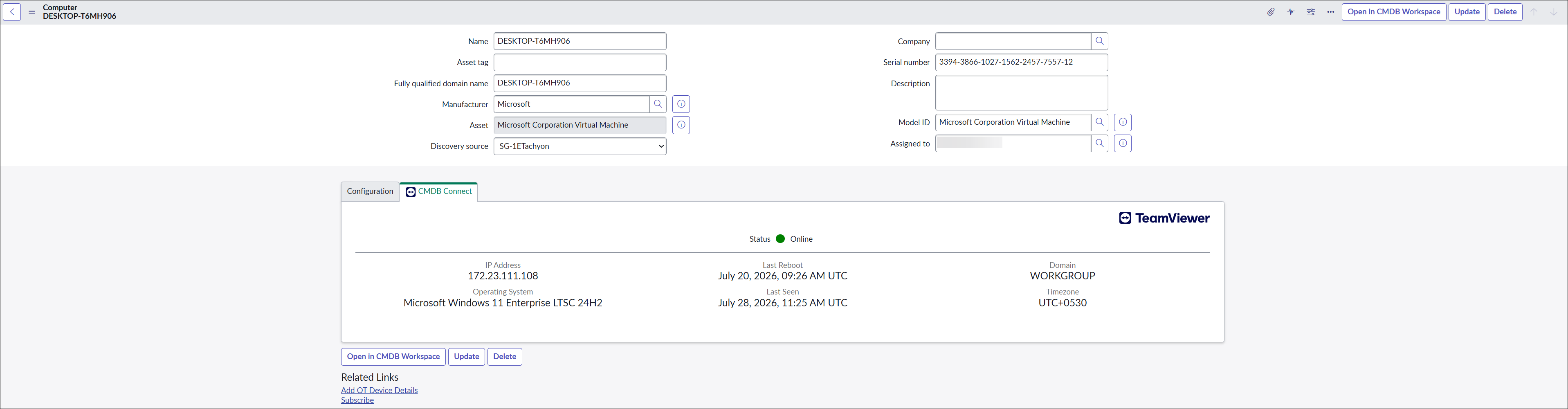The image size is (1568, 409).
Task: Click the UTC+0530 timezone value
Action: pyautogui.click(x=1062, y=303)
